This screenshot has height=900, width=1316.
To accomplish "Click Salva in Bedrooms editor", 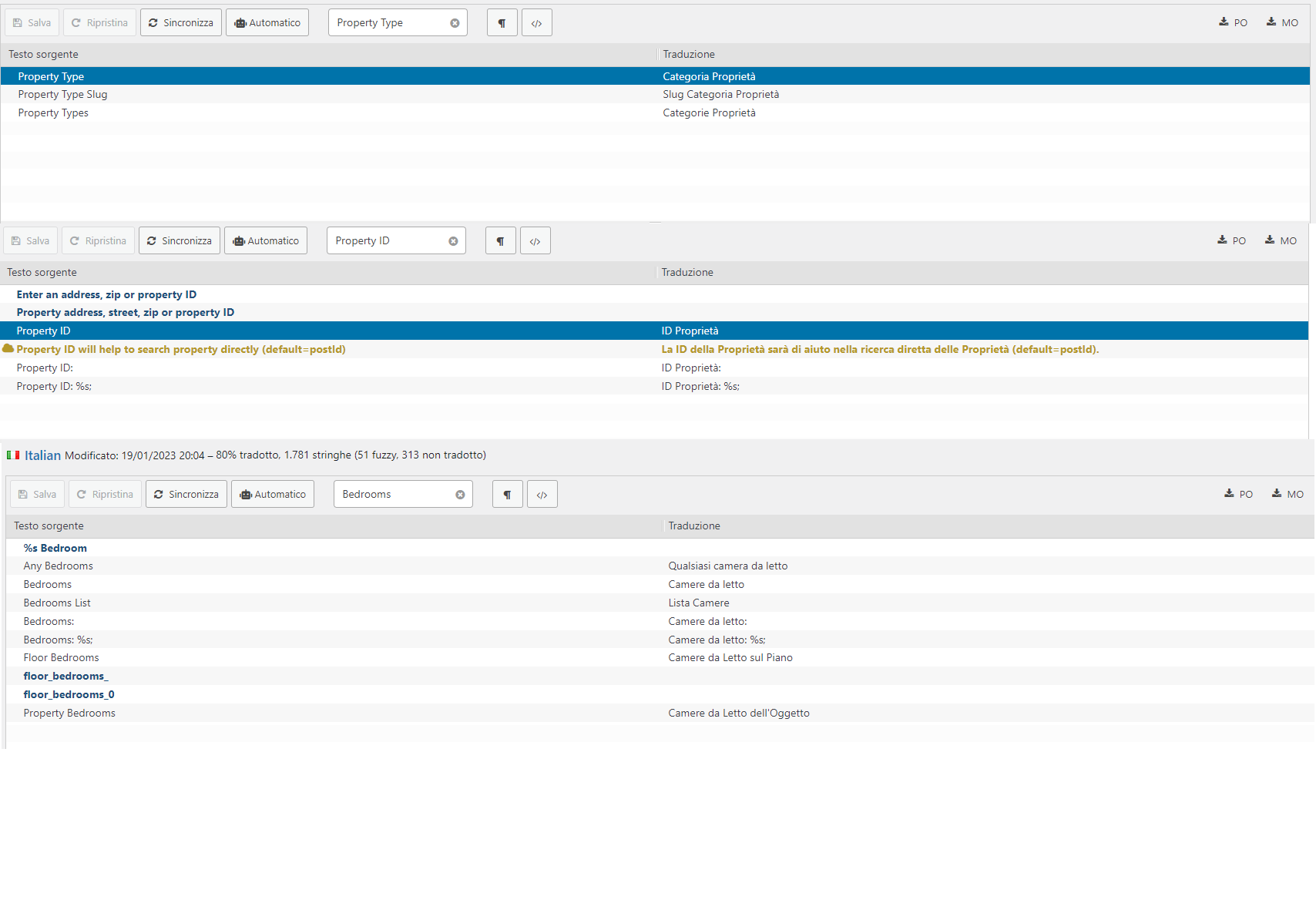I will pos(37,495).
